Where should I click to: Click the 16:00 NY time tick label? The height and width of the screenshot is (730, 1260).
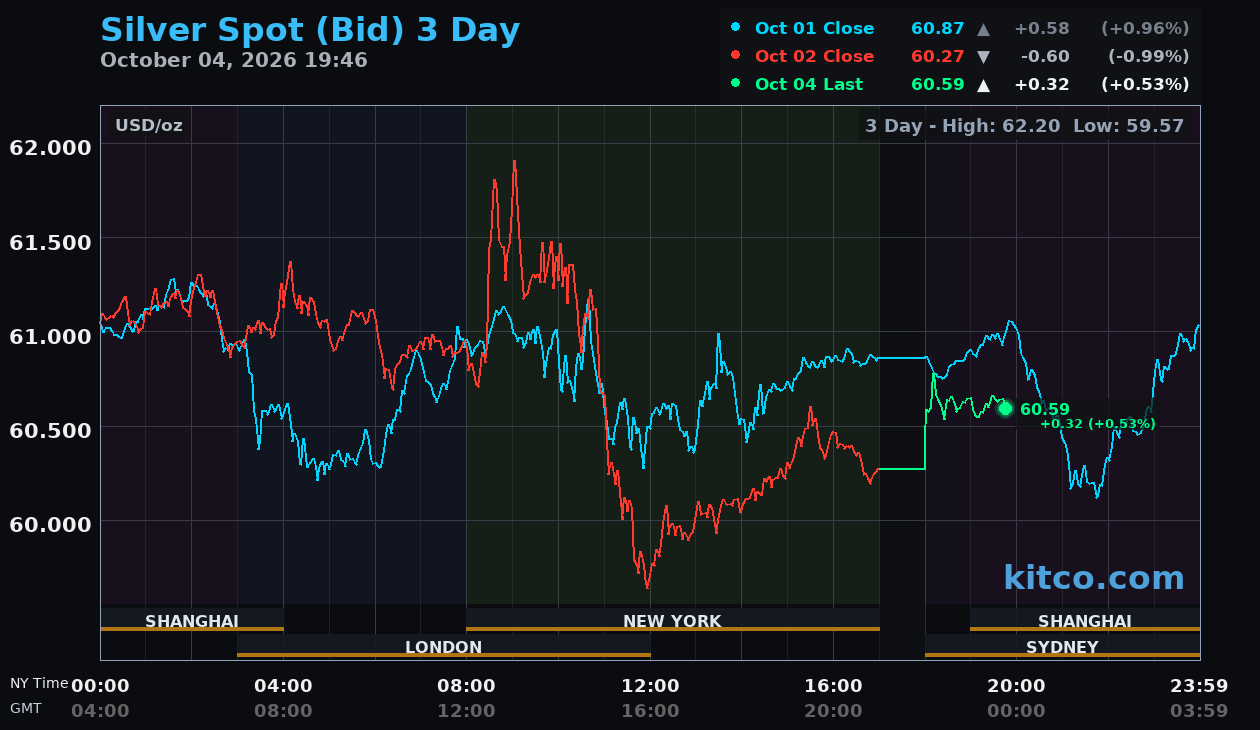point(833,686)
